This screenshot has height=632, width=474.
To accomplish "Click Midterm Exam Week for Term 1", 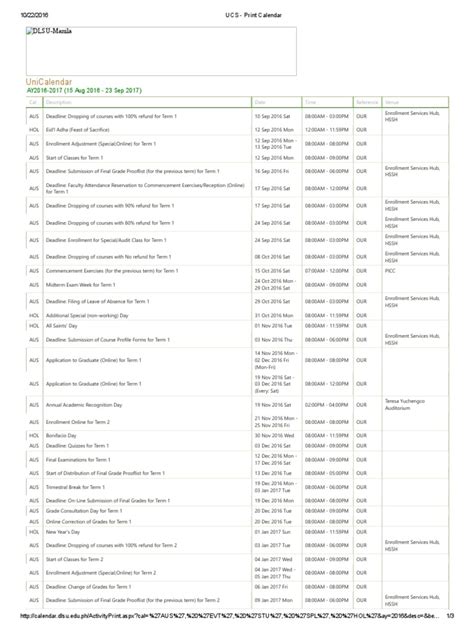I will coord(81,285).
